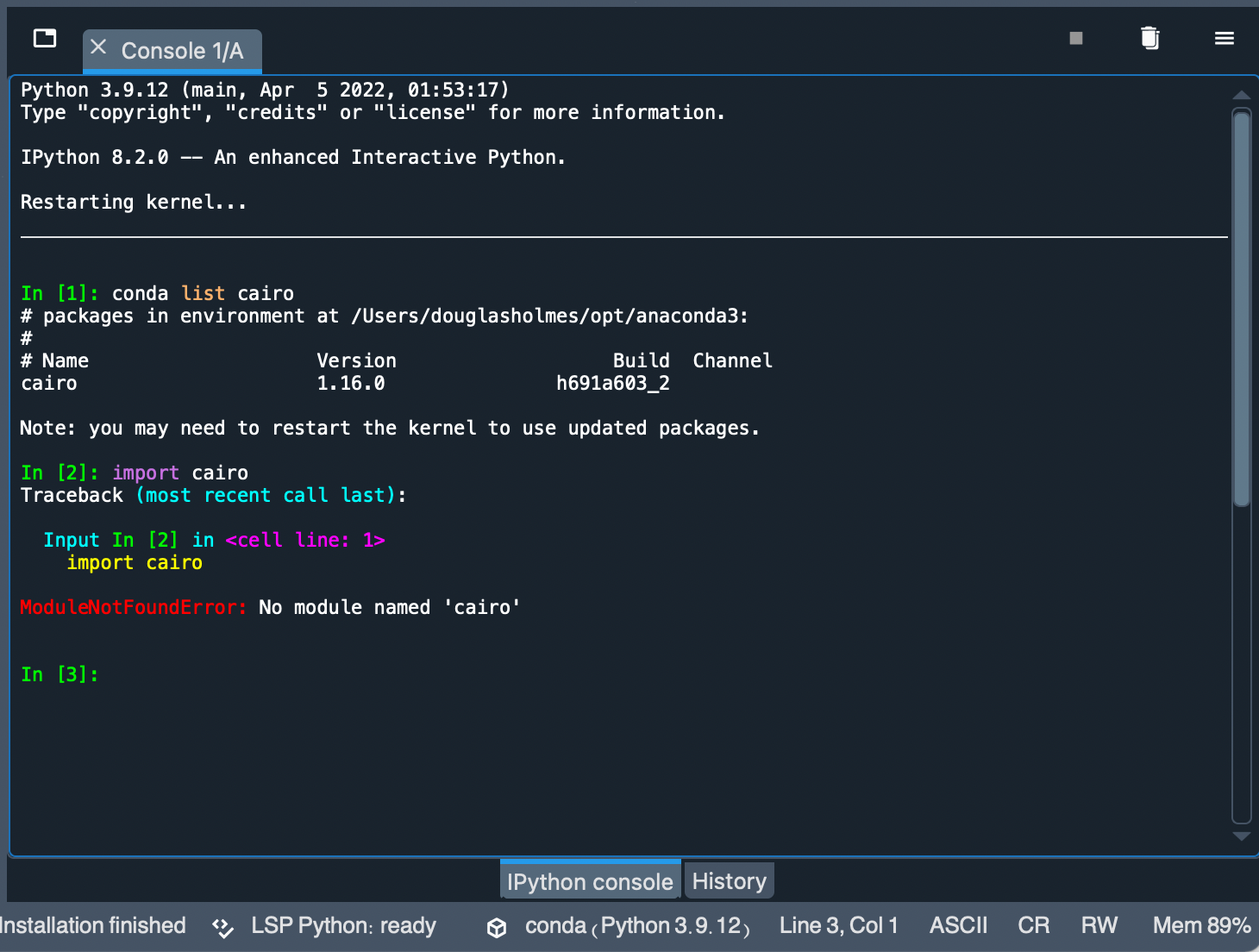Click the anaconda3 environment path text

550,316
